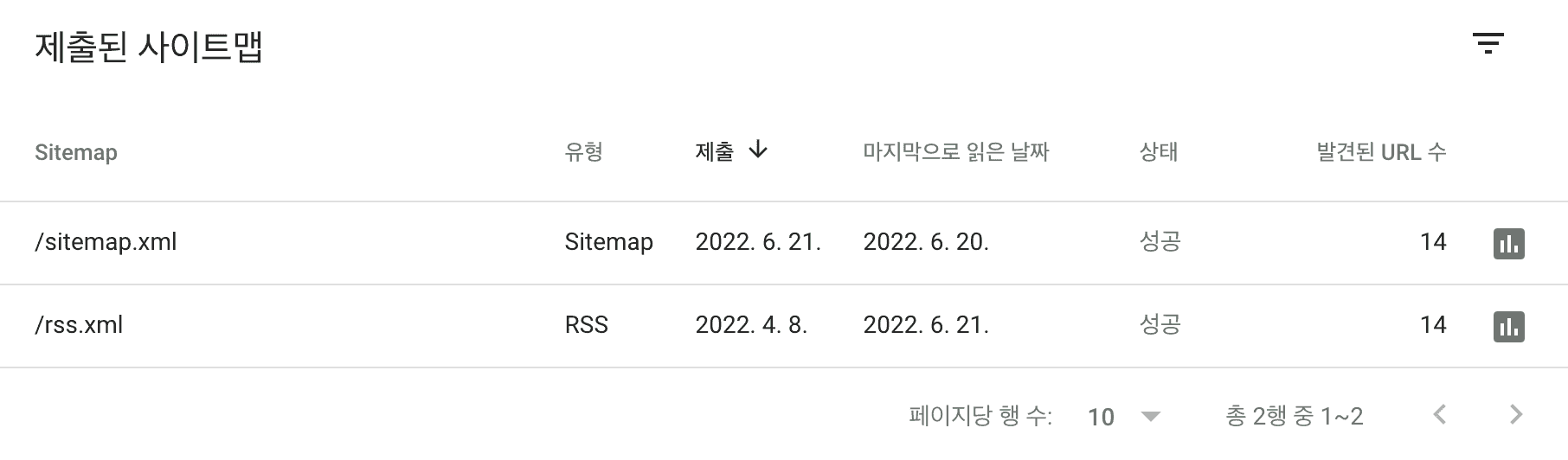Screen dimensions: 1568x460
Task: Expand the rows-per-page dropdown arrow
Action: click(x=1150, y=417)
